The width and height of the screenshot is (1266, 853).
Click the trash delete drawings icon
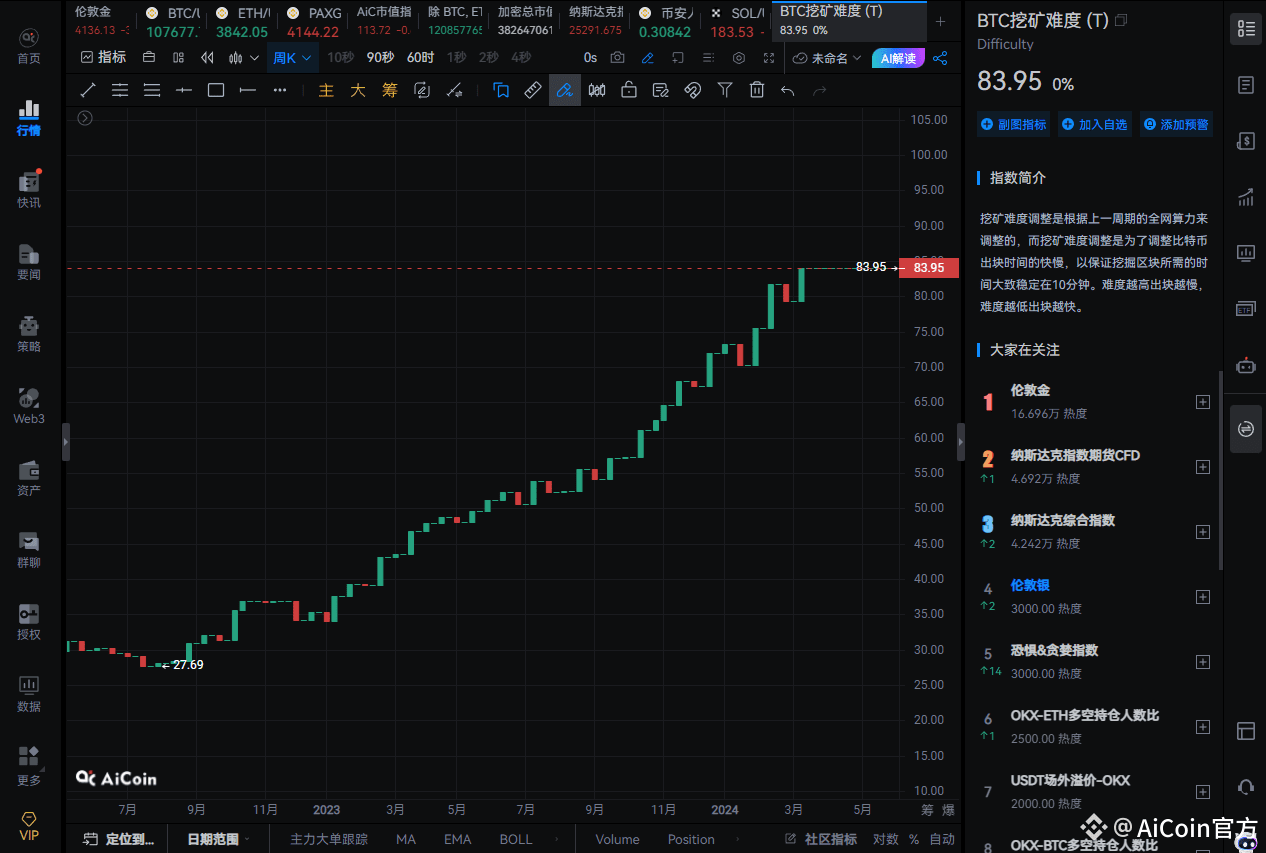pyautogui.click(x=757, y=90)
